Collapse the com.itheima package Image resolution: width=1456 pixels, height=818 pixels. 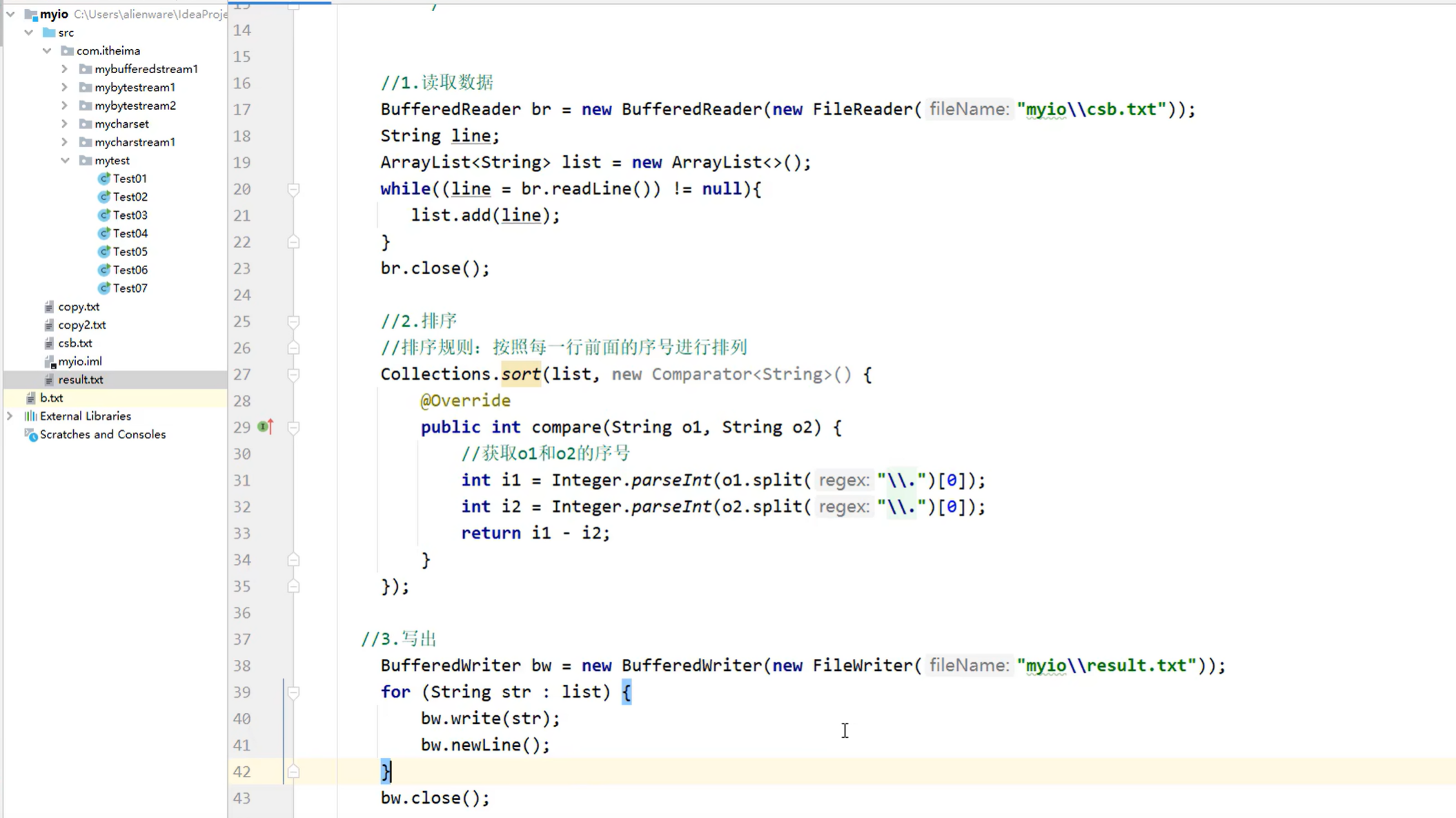(46, 50)
